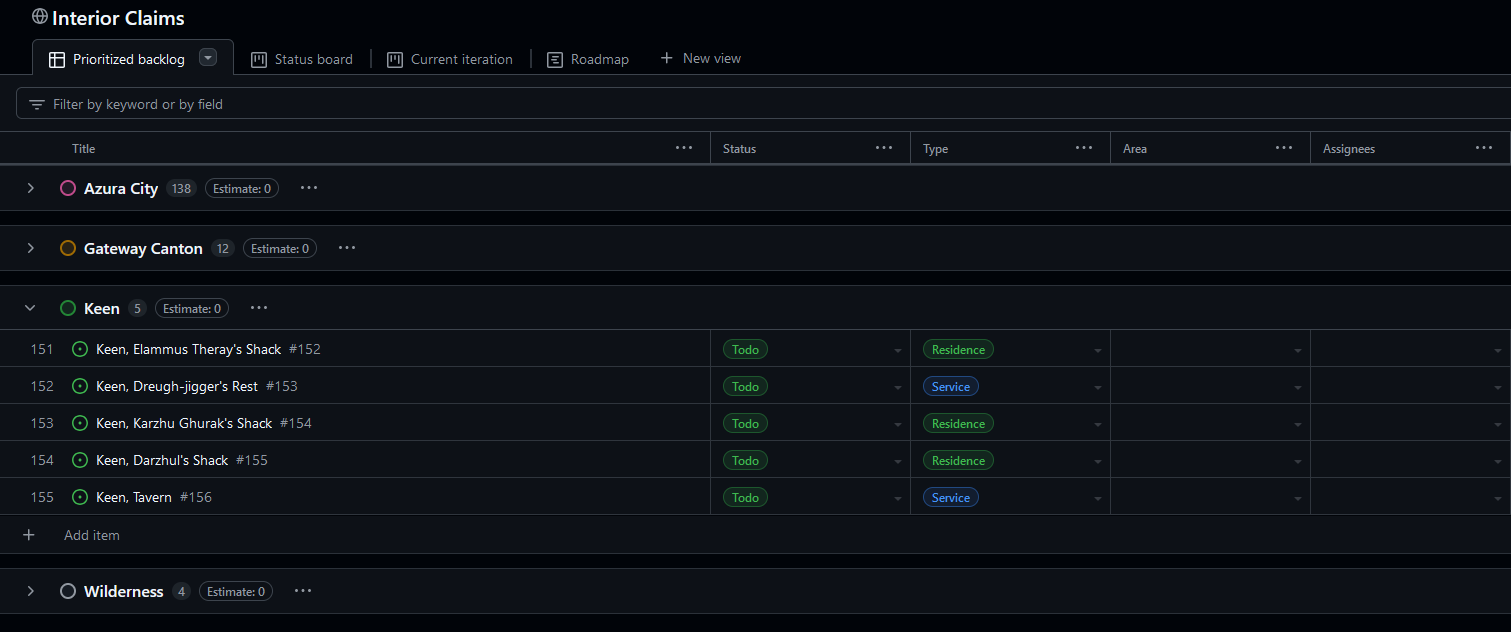The height and width of the screenshot is (632, 1511).
Task: Expand the Gateway Canton group
Action: 30,248
